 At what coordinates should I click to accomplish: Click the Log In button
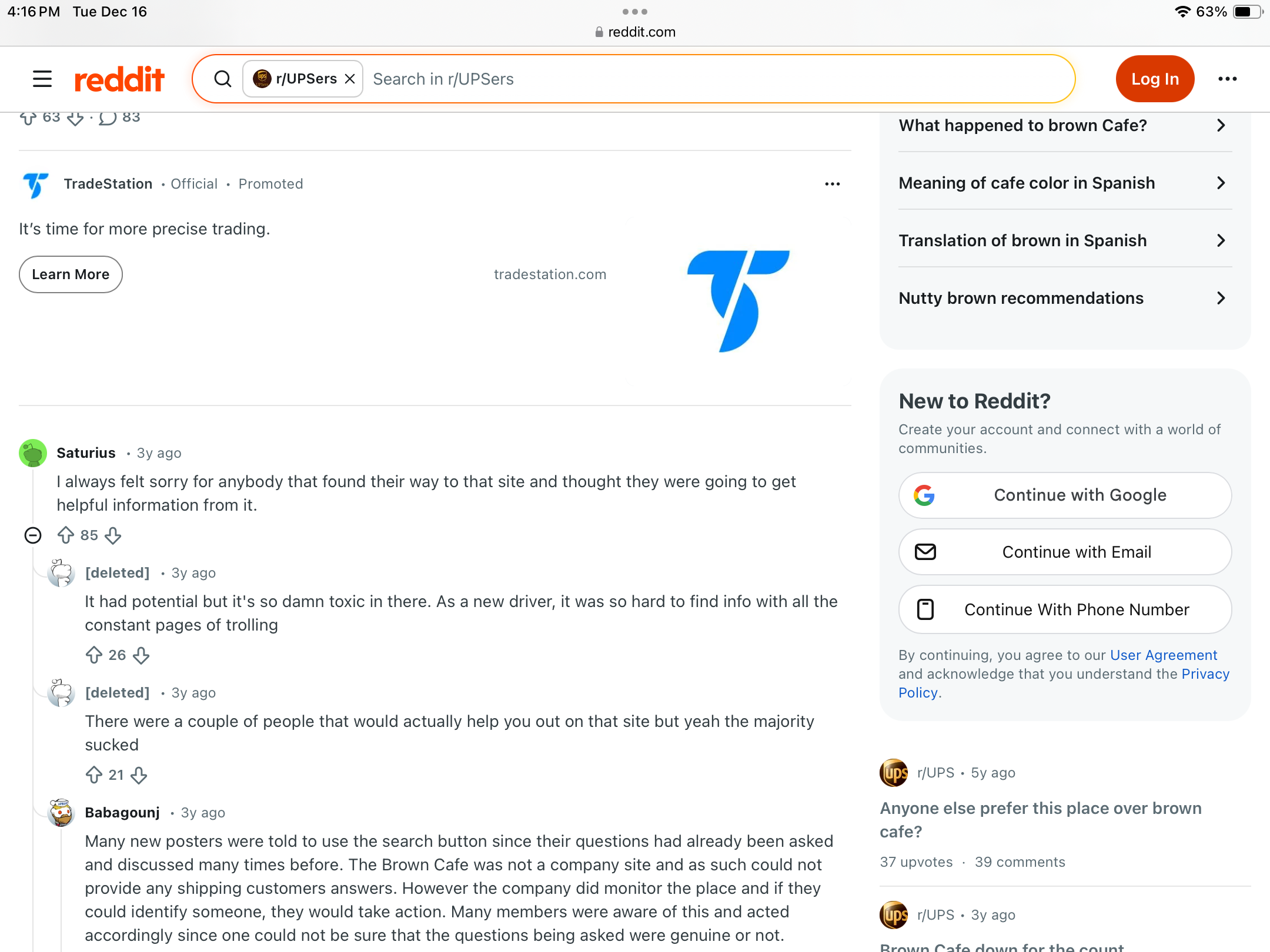[x=1155, y=79]
